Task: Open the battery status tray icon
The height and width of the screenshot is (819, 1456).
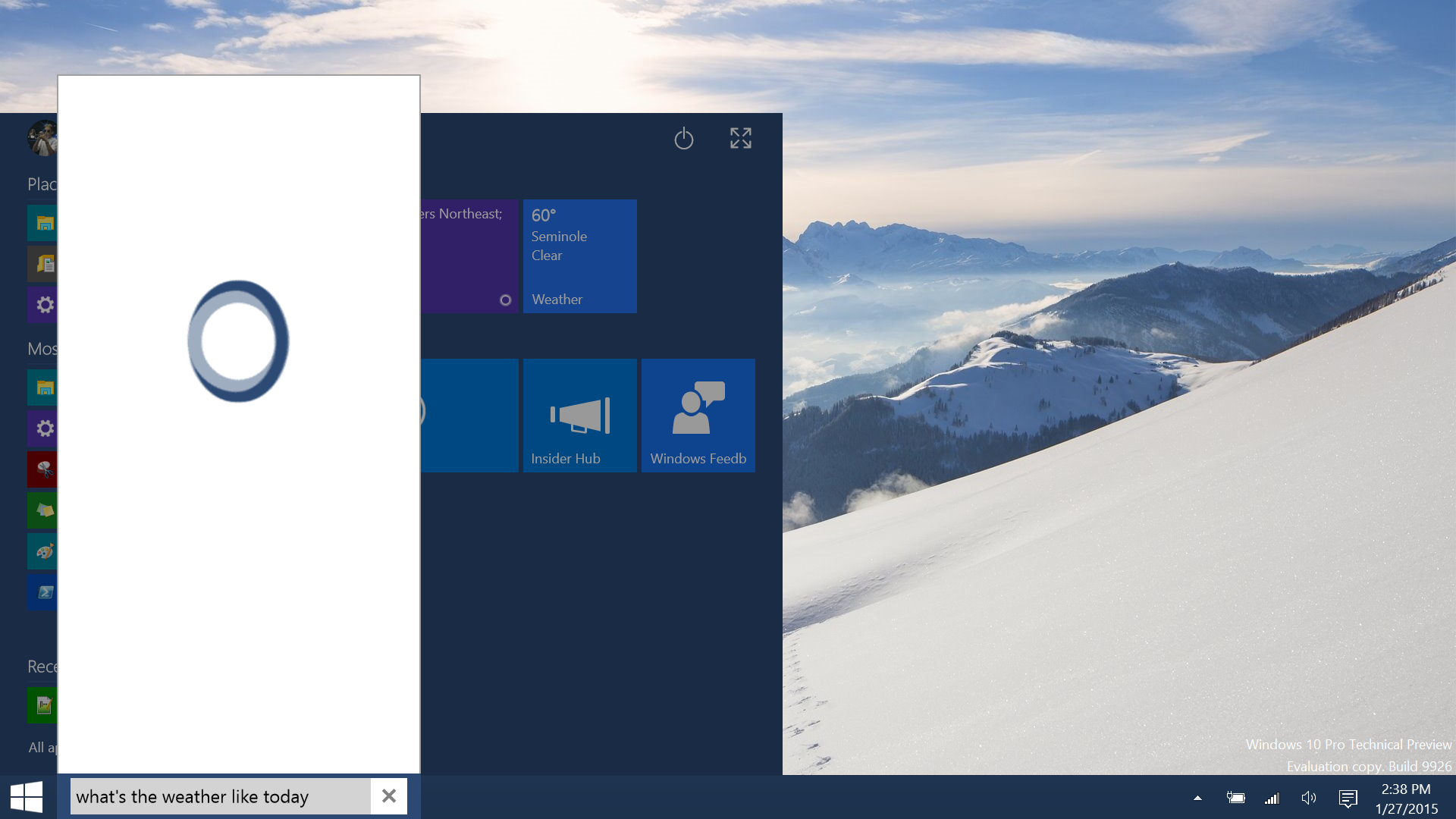Action: 1235,798
